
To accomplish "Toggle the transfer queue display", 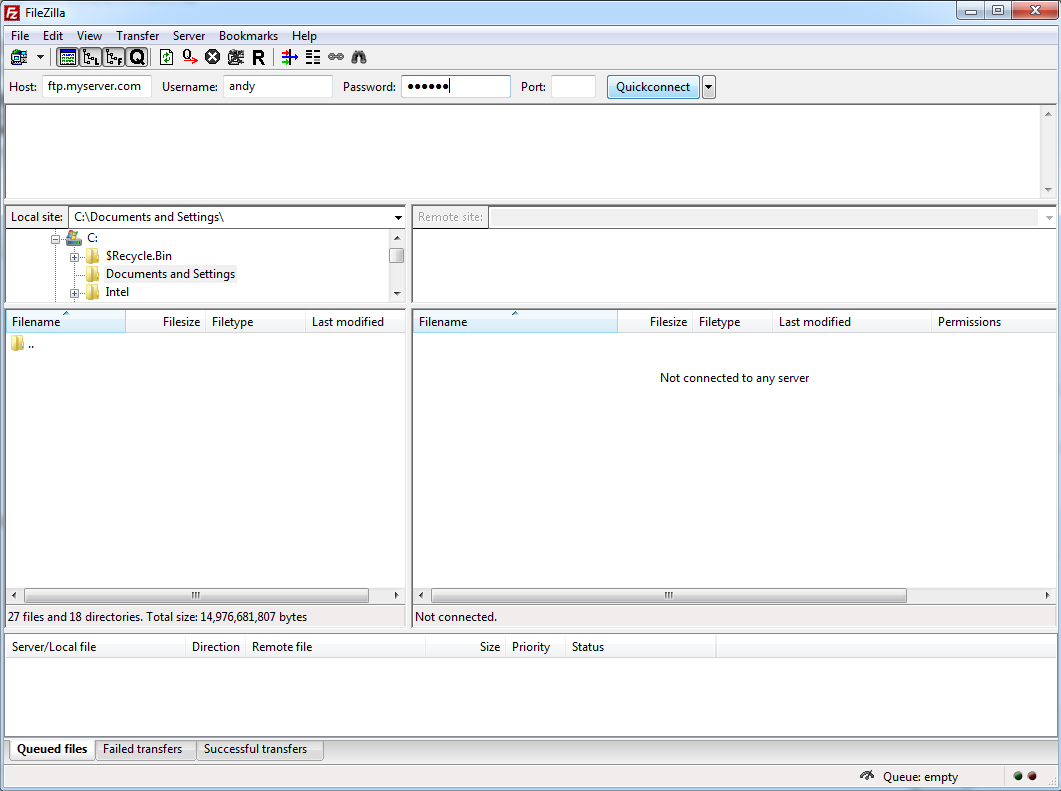I will click(136, 57).
